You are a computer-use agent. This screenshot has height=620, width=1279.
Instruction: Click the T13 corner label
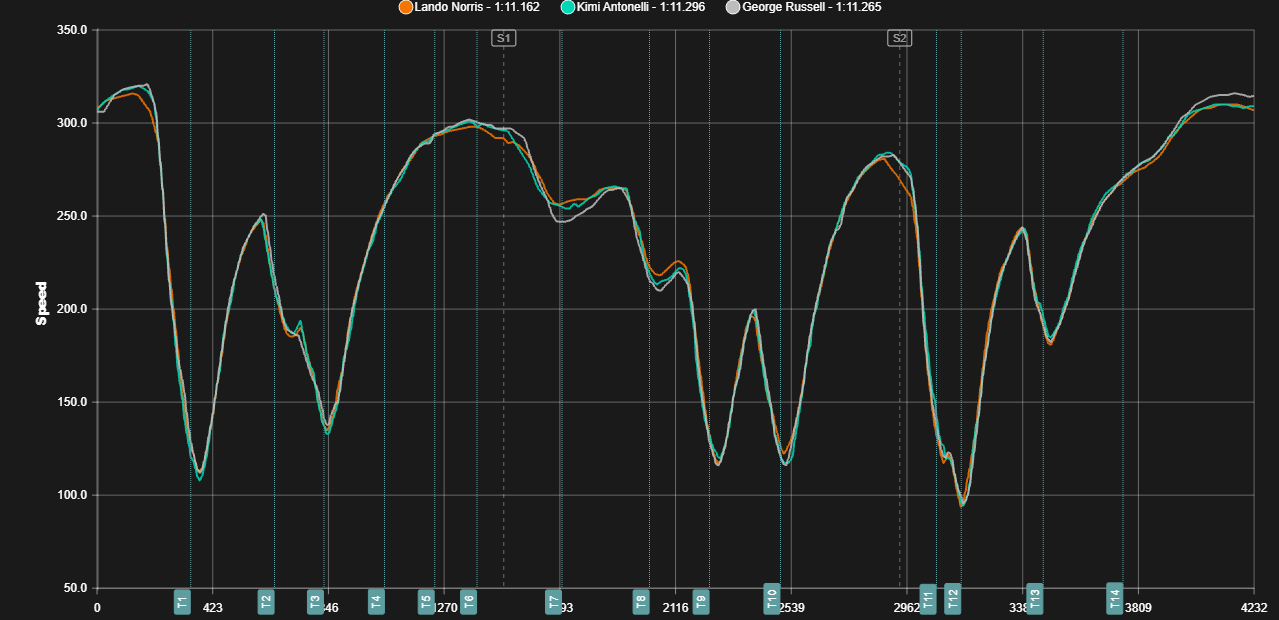[1035, 598]
